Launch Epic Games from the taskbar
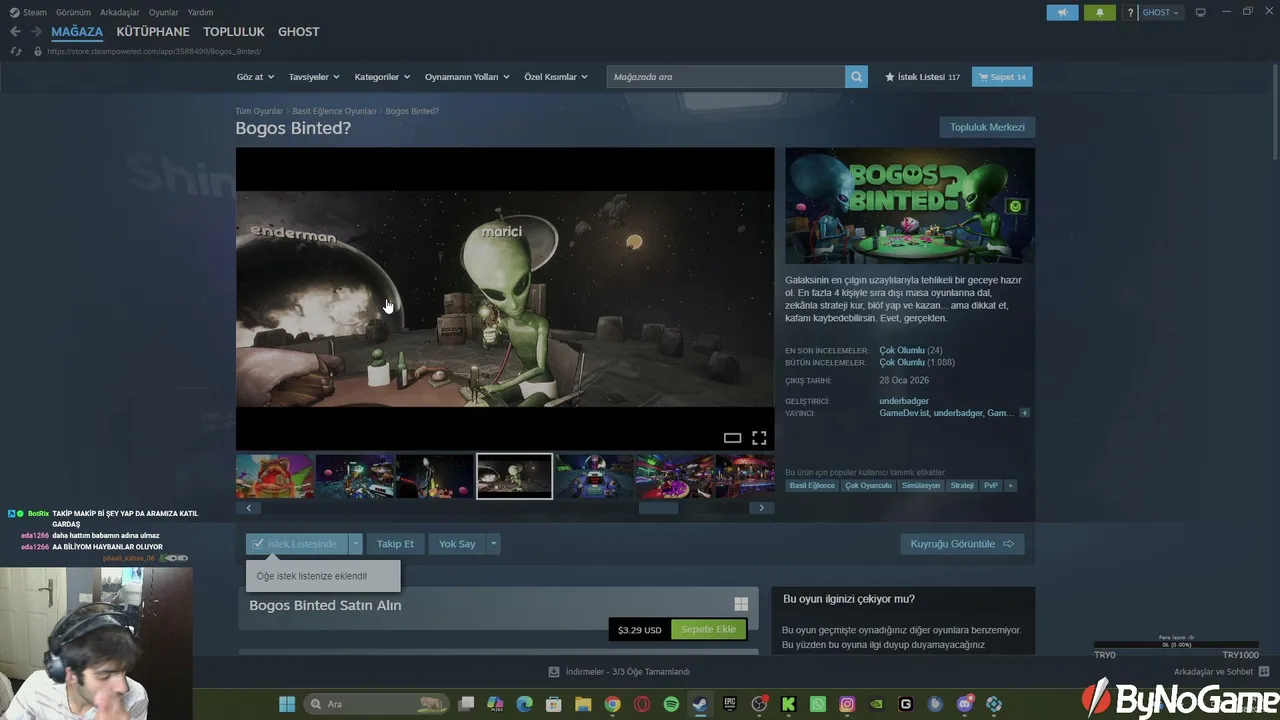1280x720 pixels. pyautogui.click(x=730, y=704)
